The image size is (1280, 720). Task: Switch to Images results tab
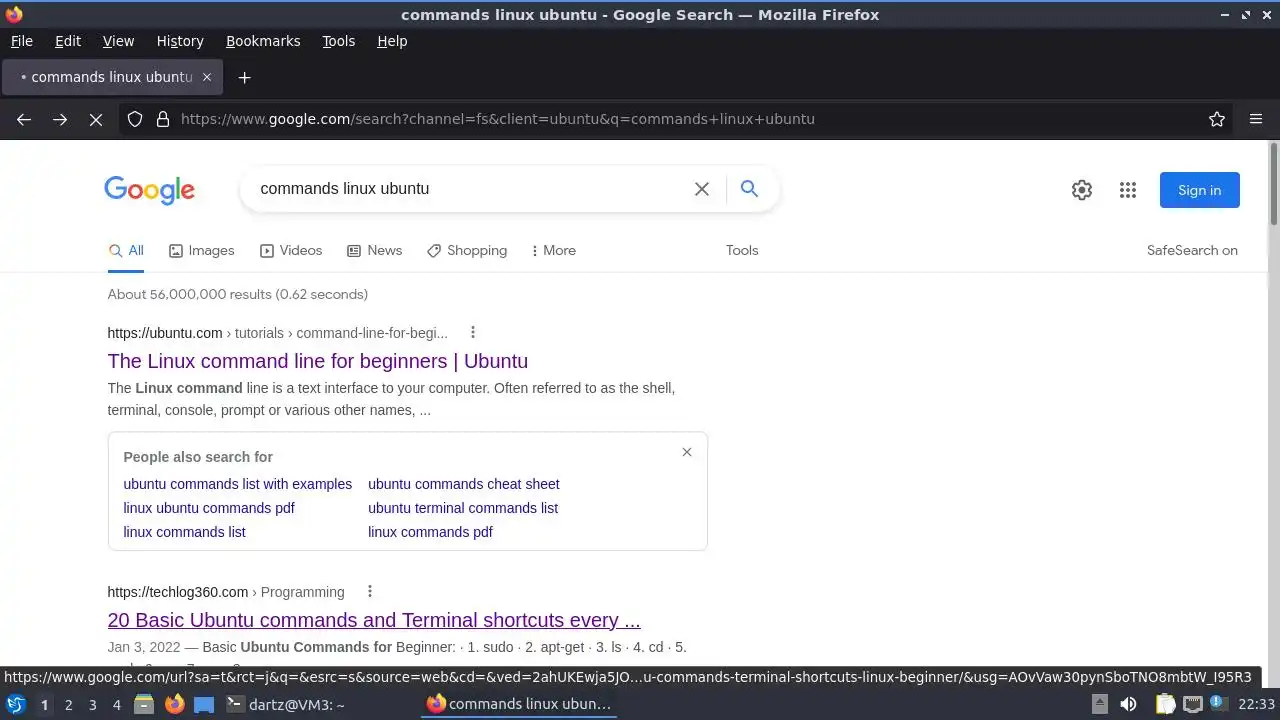click(201, 251)
